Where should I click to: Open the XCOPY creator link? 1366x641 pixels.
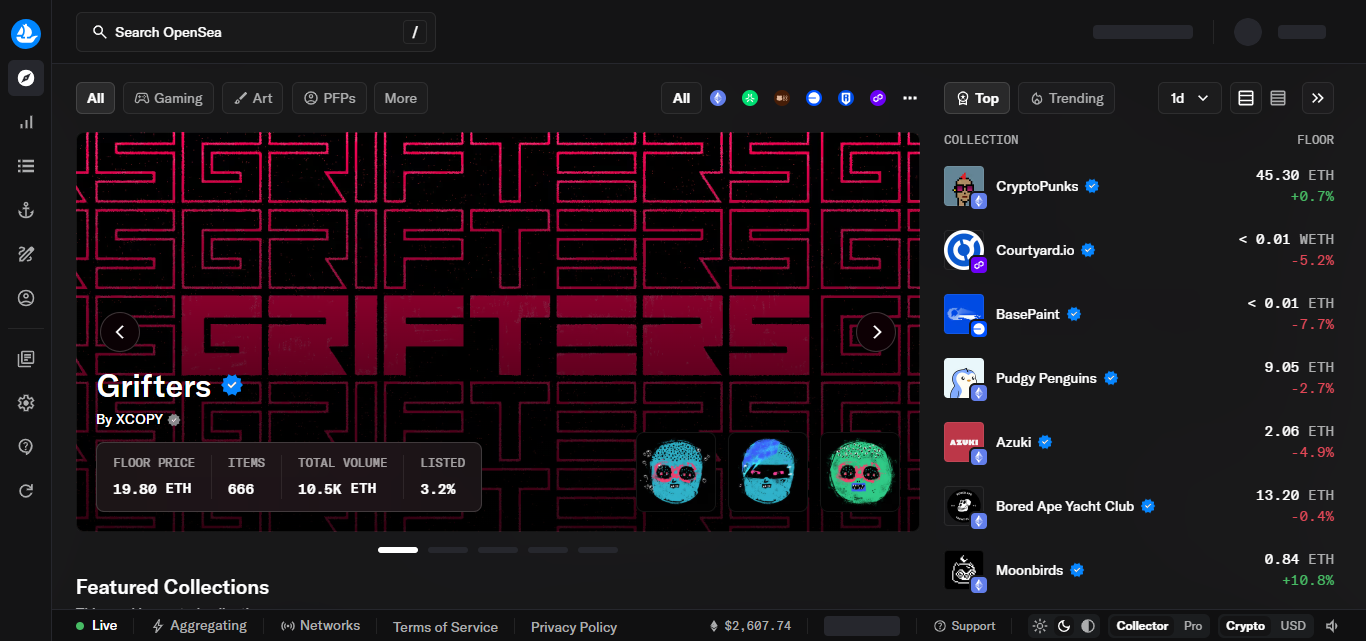[x=139, y=419]
